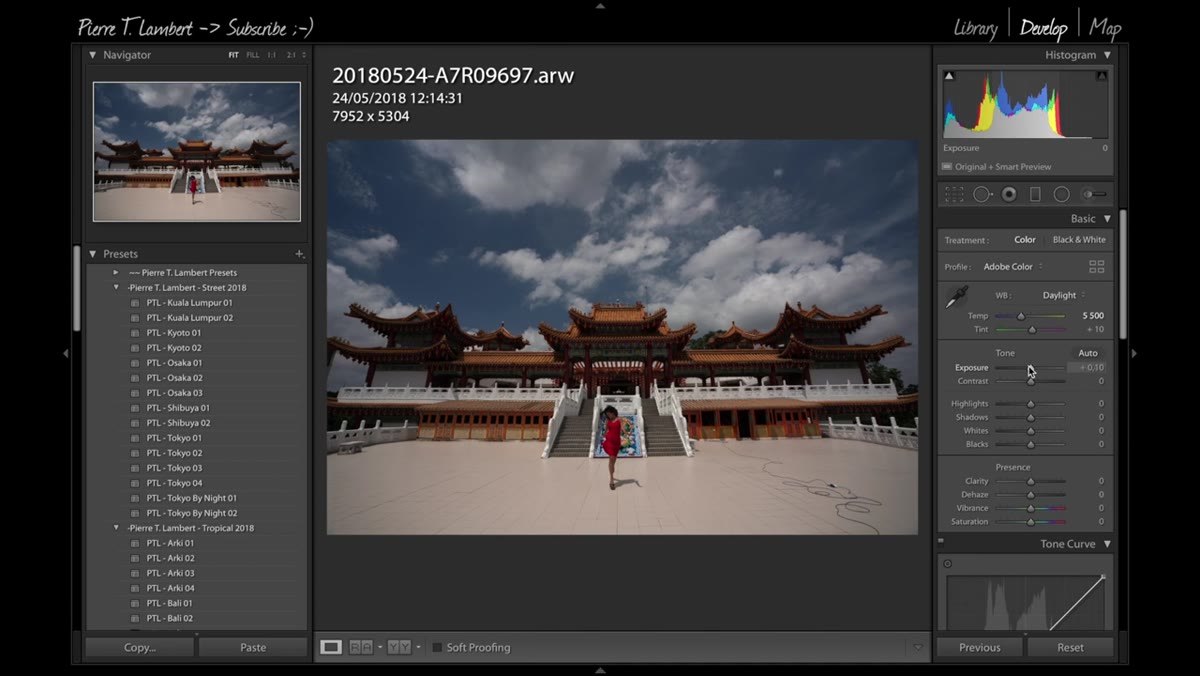This screenshot has height=676, width=1200.
Task: Click the Temp value field 5 500
Action: click(1092, 316)
